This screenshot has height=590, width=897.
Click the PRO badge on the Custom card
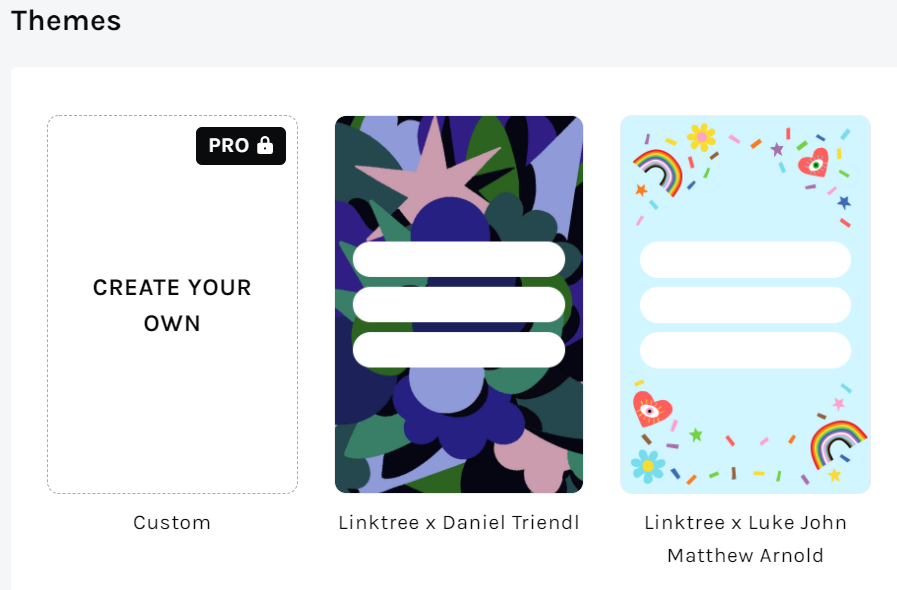pos(240,146)
